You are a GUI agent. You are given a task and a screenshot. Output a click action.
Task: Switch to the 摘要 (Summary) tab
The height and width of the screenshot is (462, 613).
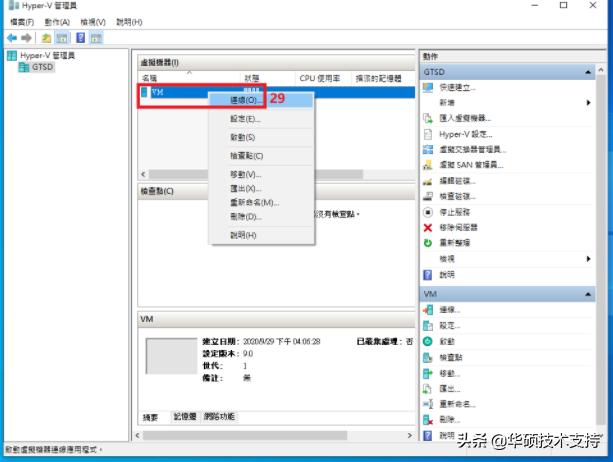pos(150,417)
